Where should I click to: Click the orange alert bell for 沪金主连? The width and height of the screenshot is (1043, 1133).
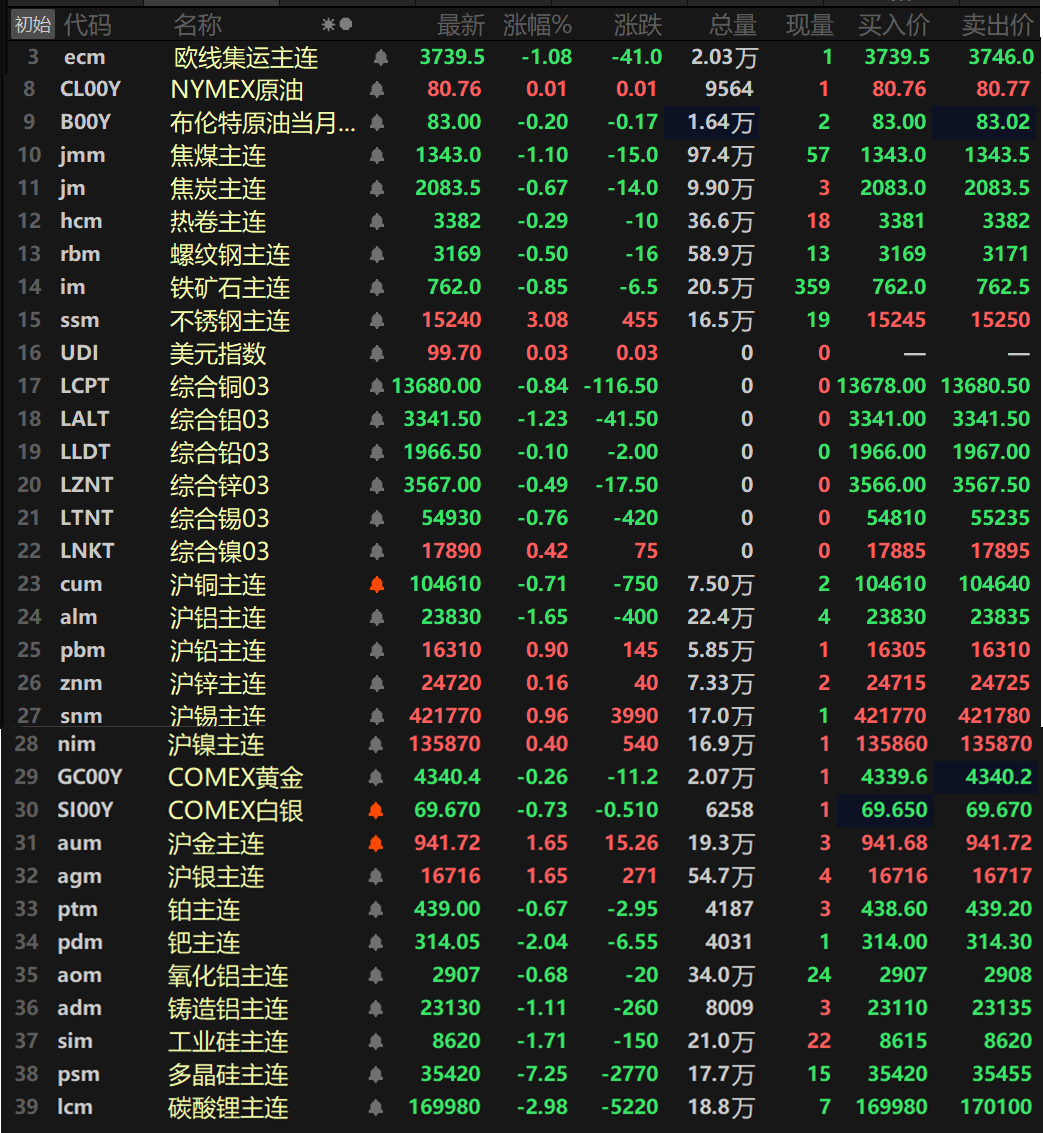pyautogui.click(x=376, y=843)
